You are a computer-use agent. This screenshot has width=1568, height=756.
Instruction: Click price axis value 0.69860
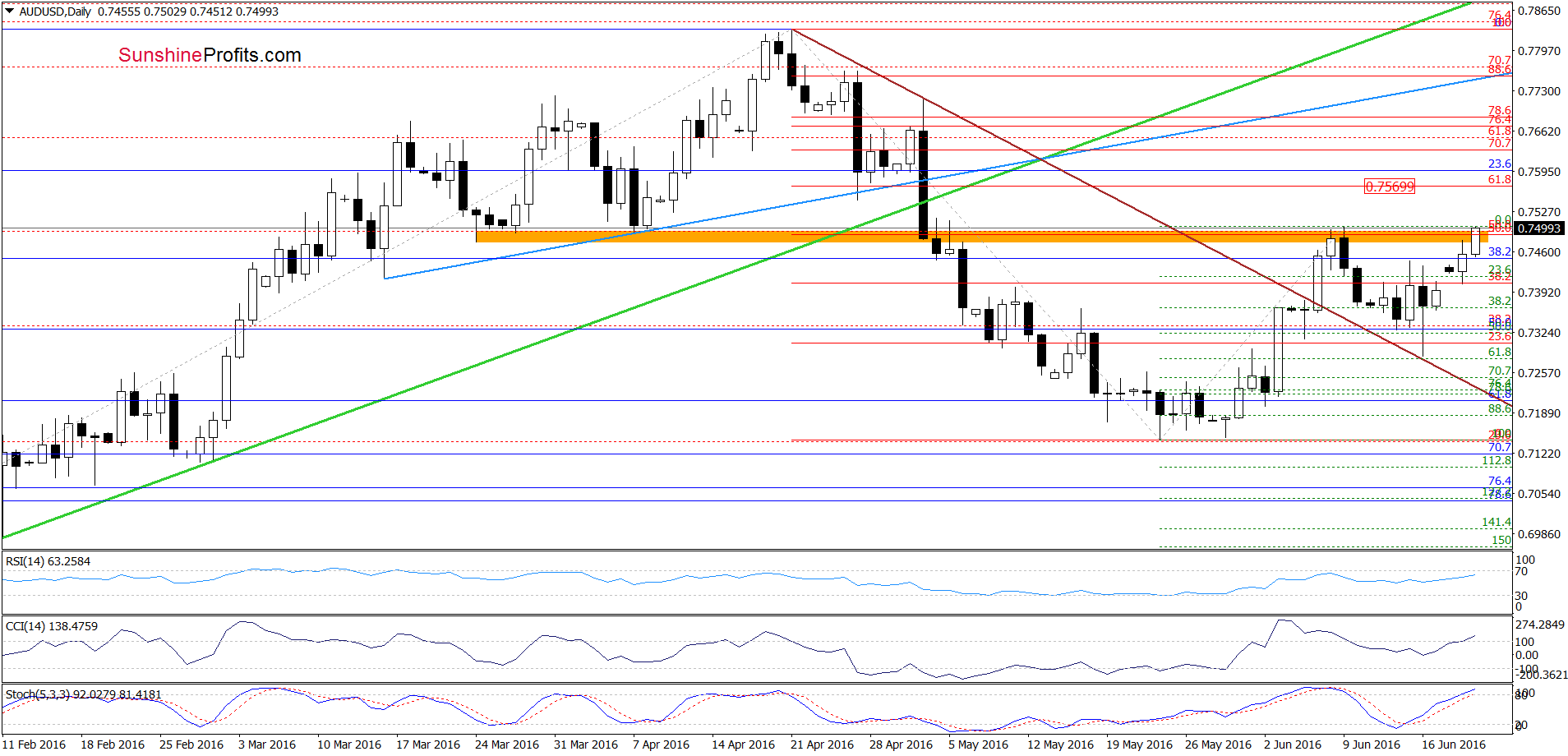(x=1538, y=534)
